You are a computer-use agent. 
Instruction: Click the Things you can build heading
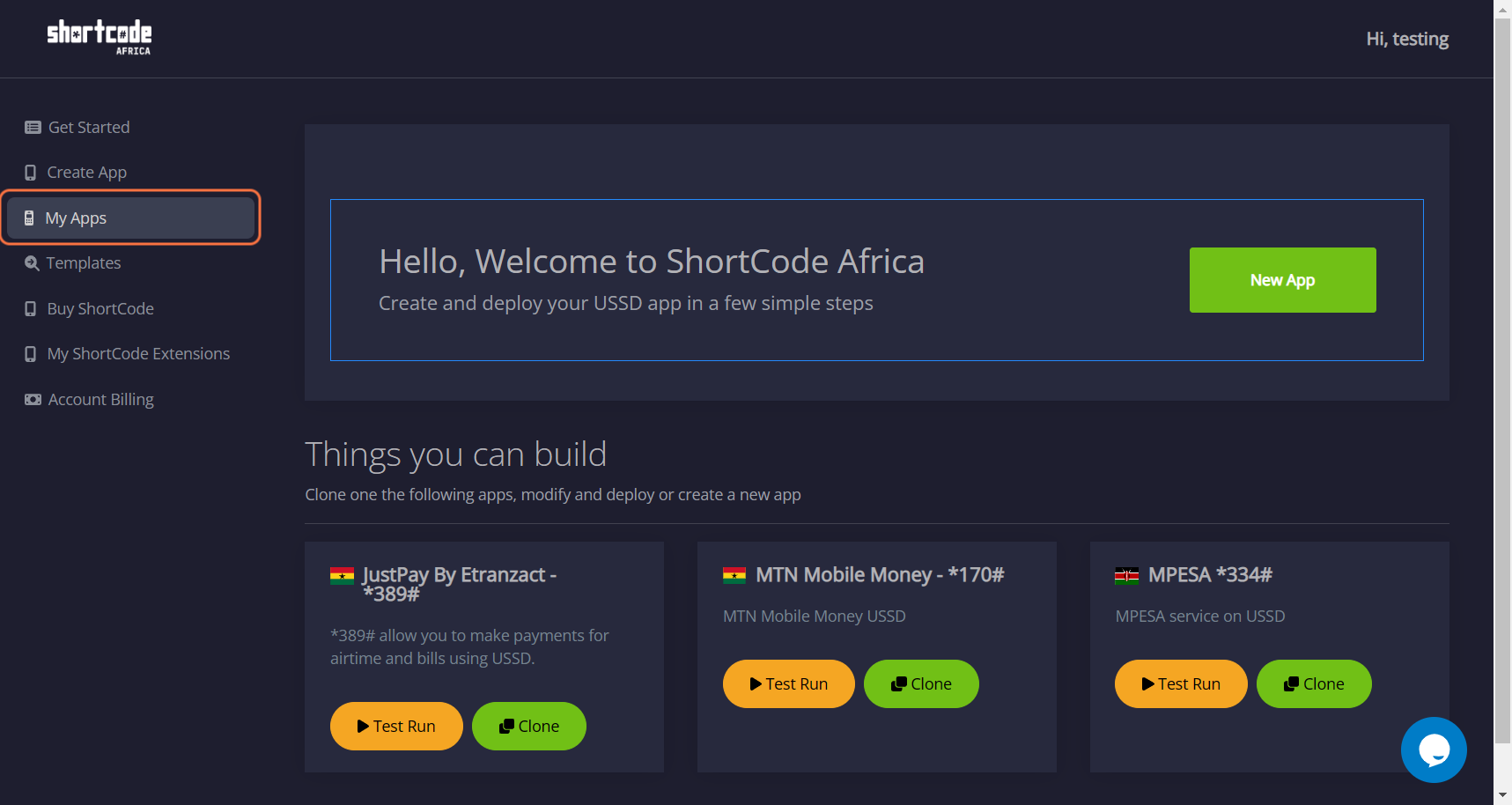[455, 455]
